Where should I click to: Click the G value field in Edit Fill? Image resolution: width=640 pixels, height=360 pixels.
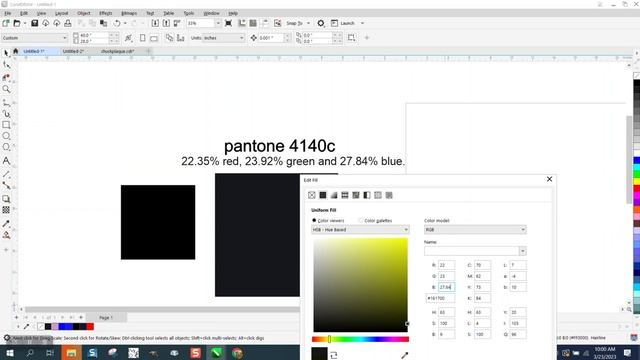click(x=446, y=276)
